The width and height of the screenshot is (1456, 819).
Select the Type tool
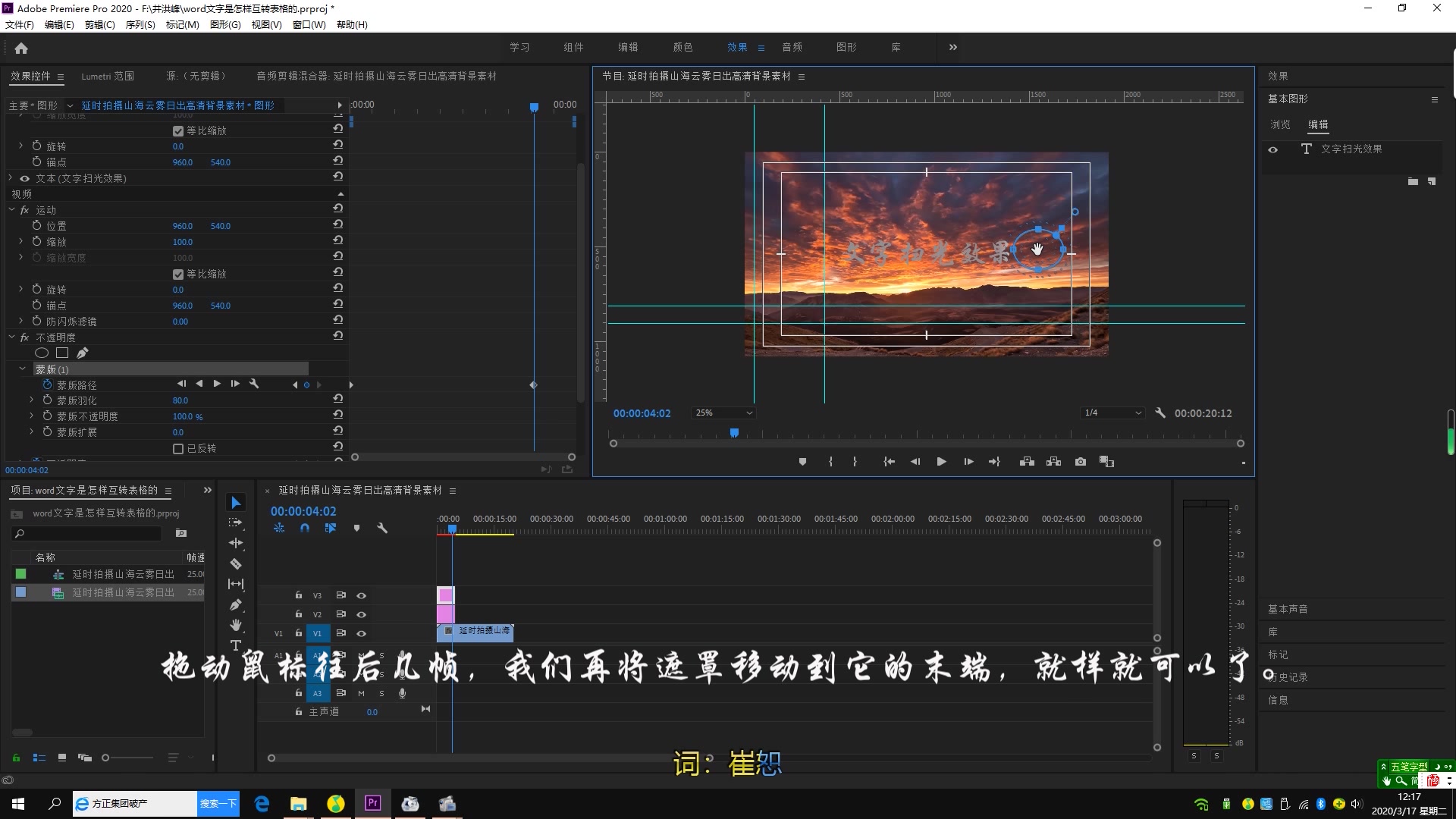pyautogui.click(x=236, y=645)
